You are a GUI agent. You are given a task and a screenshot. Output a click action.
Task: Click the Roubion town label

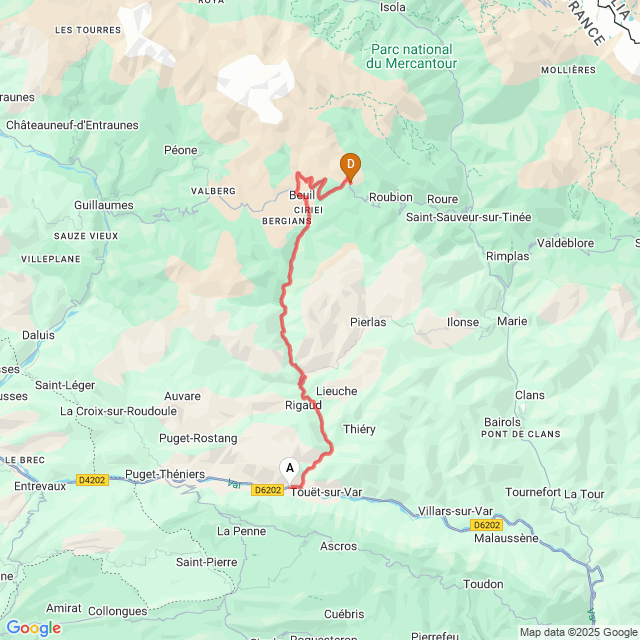pyautogui.click(x=391, y=197)
